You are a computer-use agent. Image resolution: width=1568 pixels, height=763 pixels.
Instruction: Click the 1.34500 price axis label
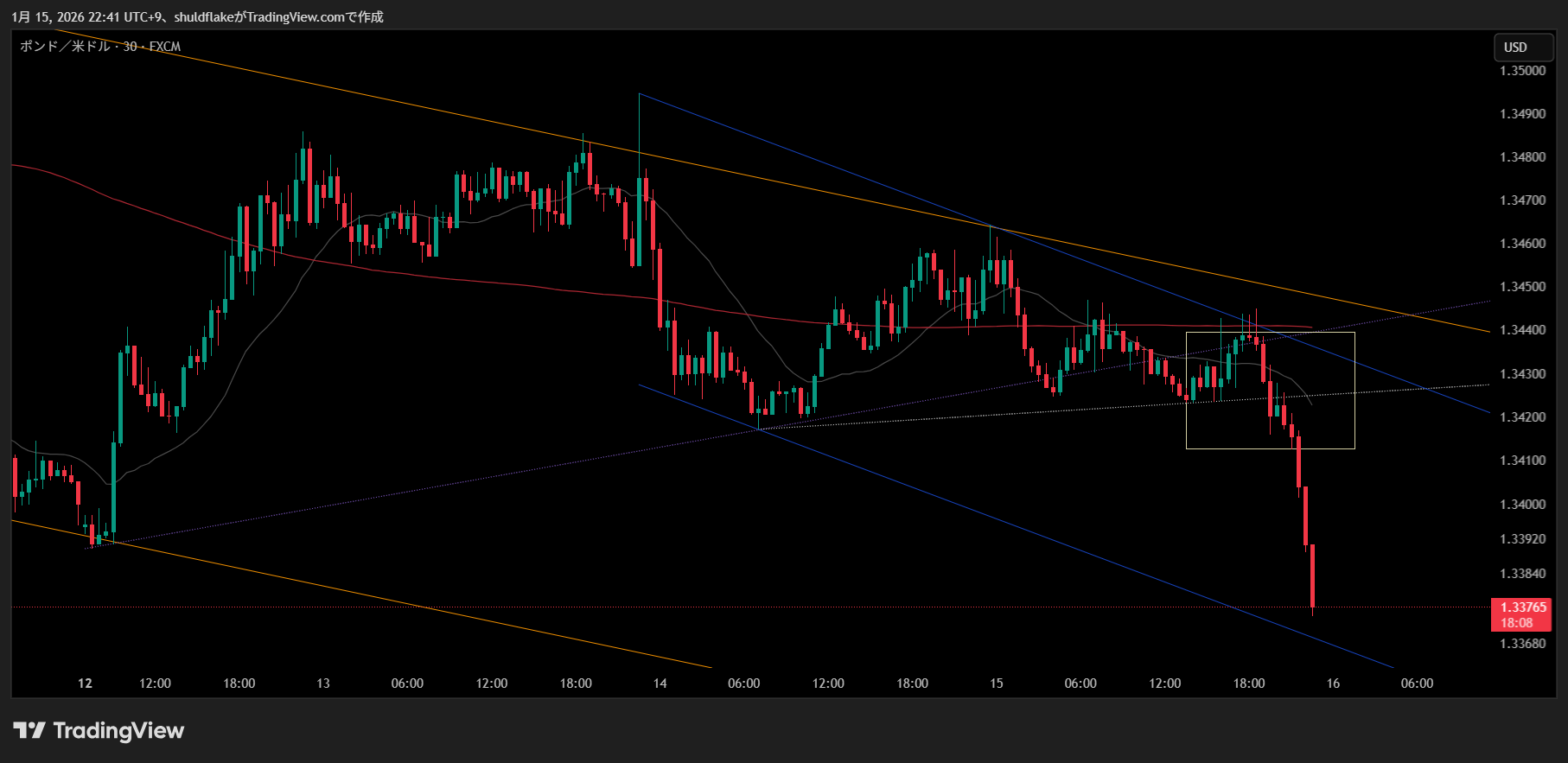(1522, 287)
